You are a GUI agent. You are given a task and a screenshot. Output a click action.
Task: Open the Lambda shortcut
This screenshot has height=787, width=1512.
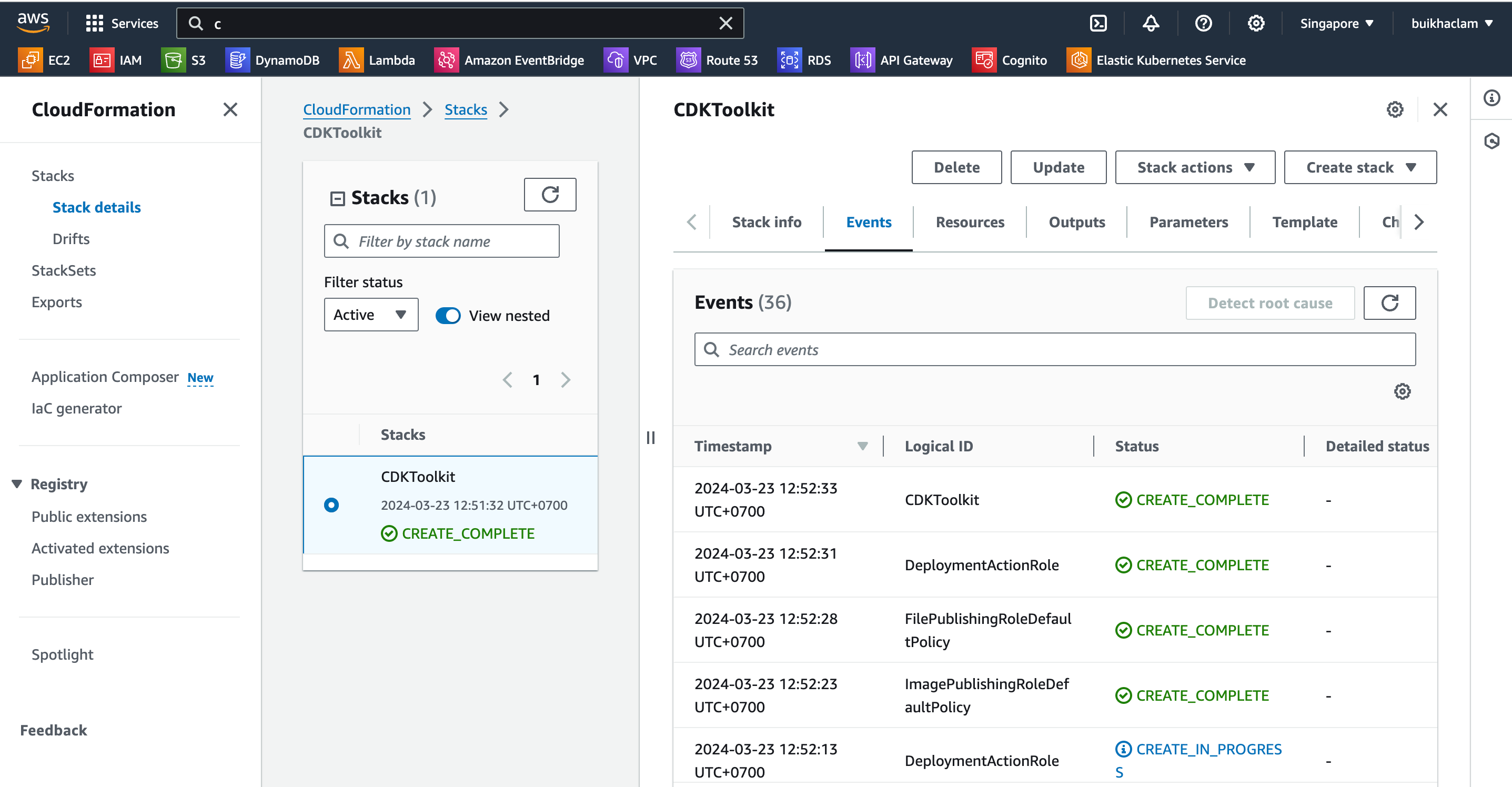[377, 60]
